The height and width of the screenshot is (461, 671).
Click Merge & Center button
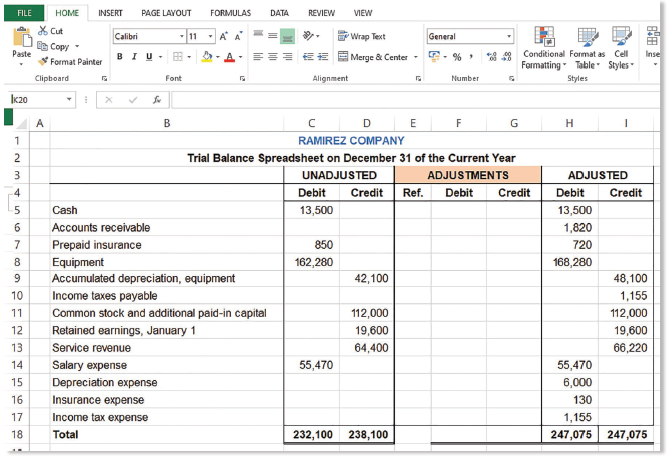pos(373,57)
